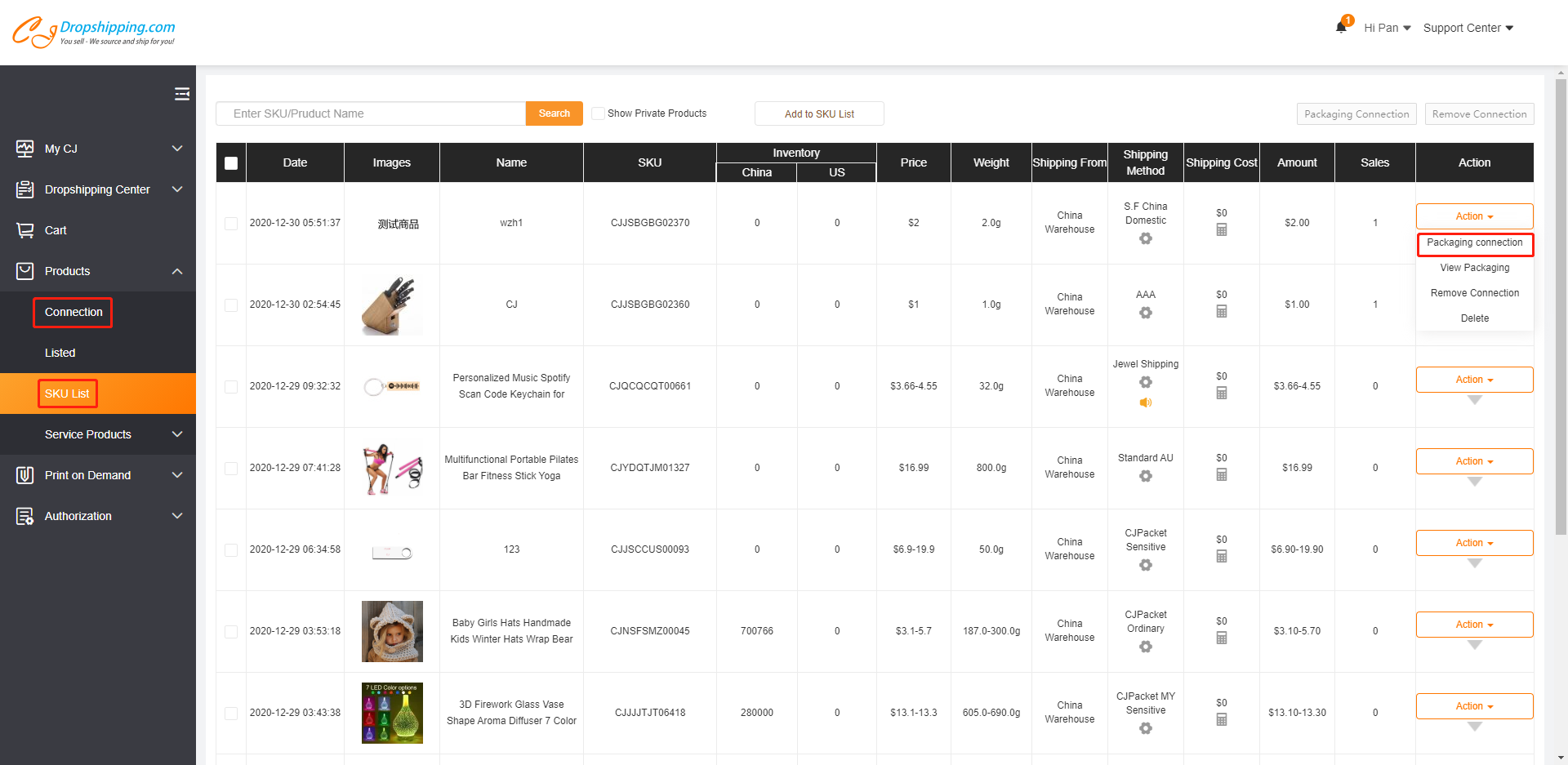This screenshot has width=1568, height=765.
Task: Check the row checkbox for product CJ
Action: click(x=231, y=305)
